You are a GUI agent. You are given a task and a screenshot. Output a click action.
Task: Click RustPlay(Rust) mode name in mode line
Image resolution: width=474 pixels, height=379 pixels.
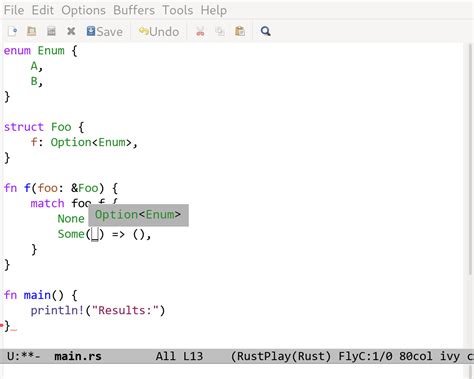tap(281, 356)
